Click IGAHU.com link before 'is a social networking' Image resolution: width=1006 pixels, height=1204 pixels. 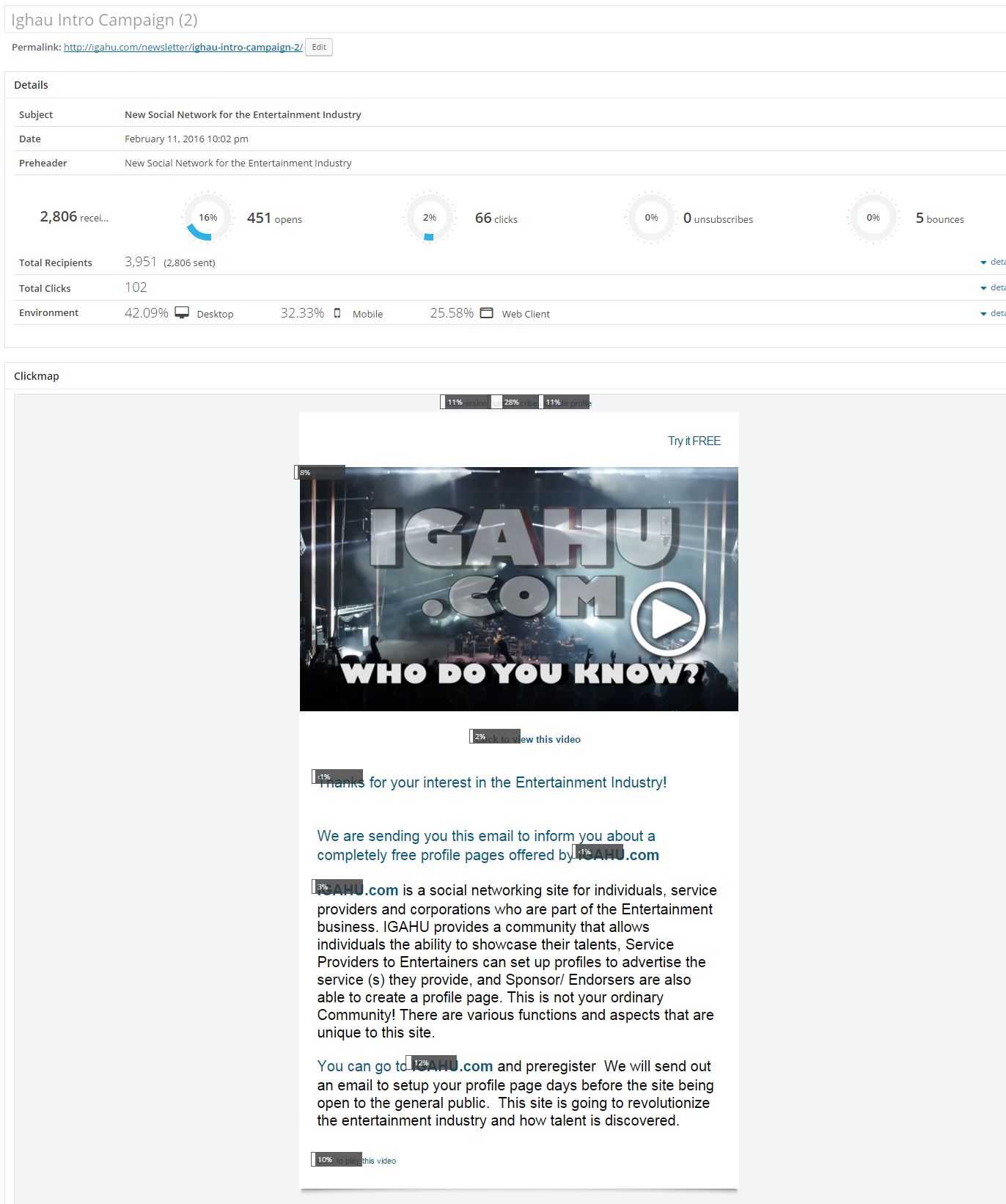[x=358, y=890]
